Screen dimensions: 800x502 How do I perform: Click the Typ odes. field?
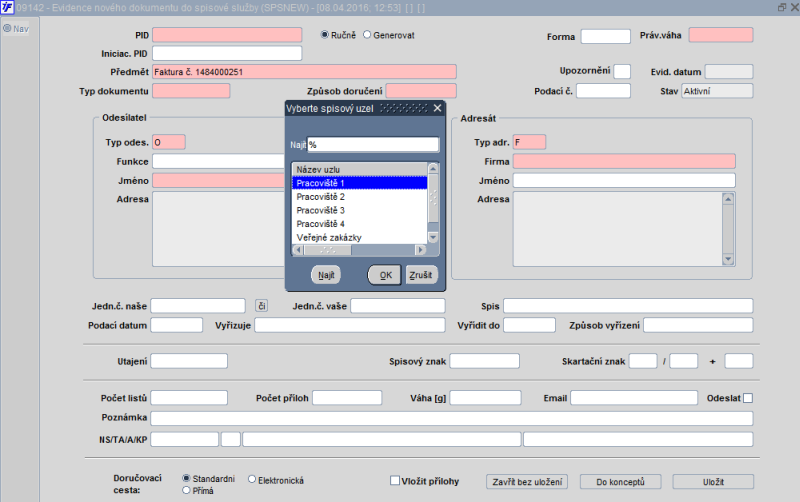pyautogui.click(x=169, y=142)
